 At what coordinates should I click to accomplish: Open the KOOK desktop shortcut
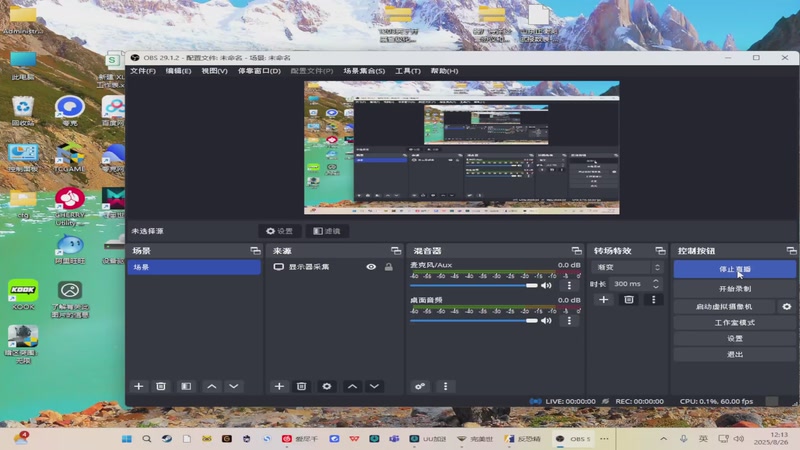pyautogui.click(x=23, y=295)
